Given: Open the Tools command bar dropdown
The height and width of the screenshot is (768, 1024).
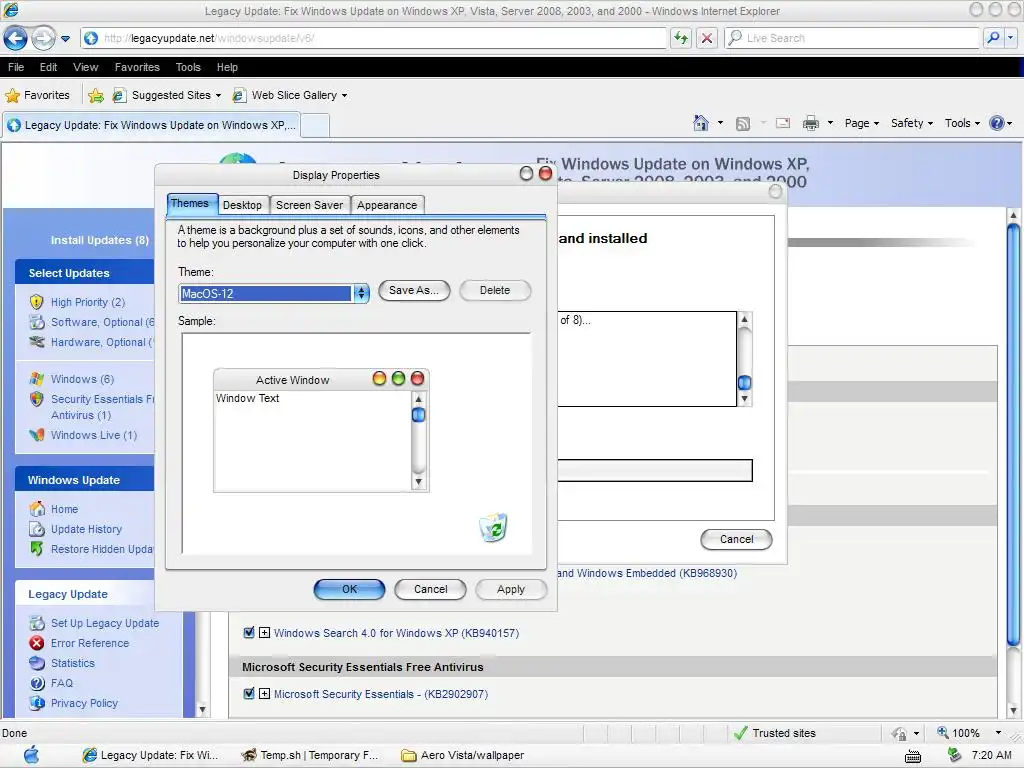Looking at the screenshot, I should 962,123.
